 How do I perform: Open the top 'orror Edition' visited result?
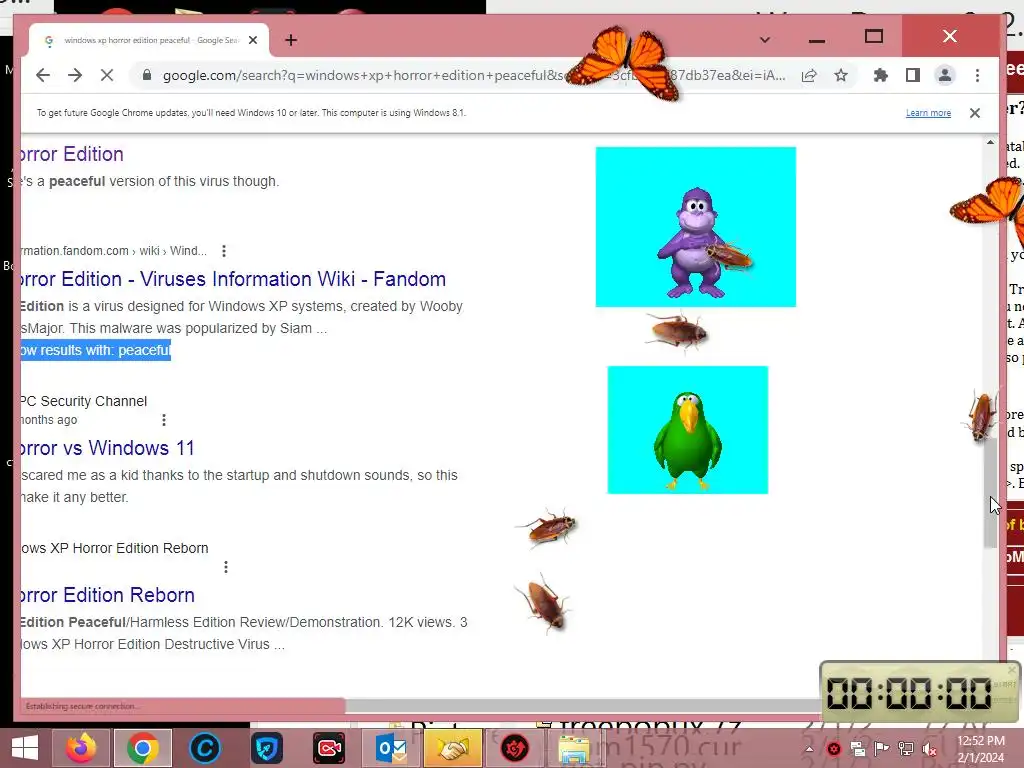coord(72,154)
